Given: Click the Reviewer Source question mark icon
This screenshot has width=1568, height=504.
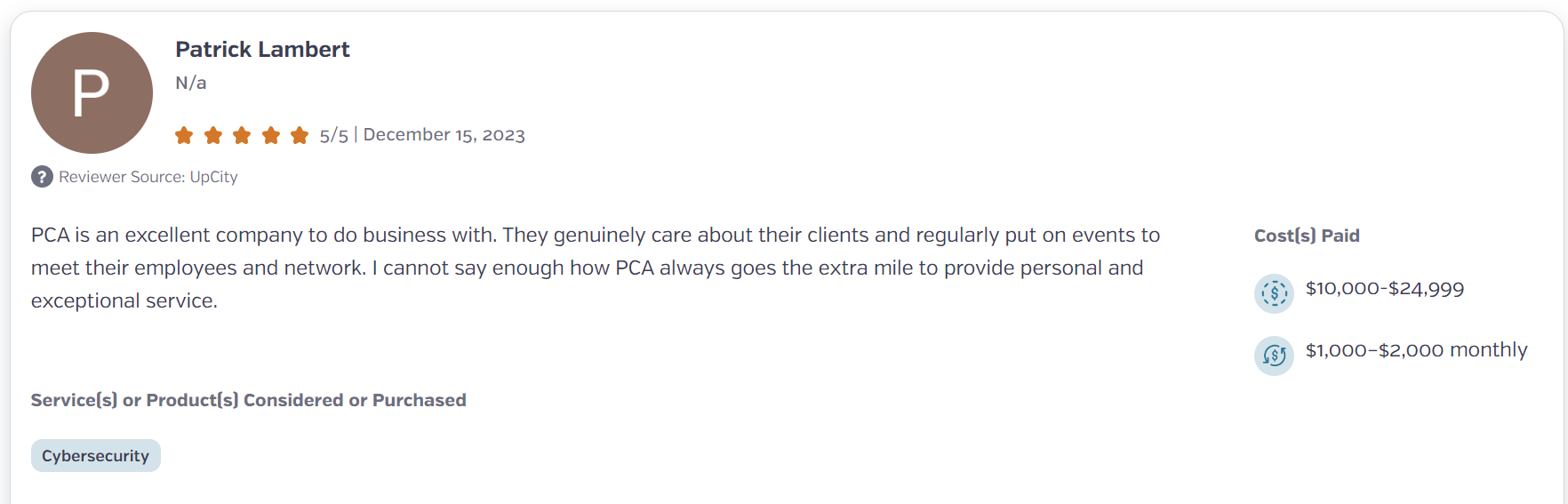Looking at the screenshot, I should 42,177.
